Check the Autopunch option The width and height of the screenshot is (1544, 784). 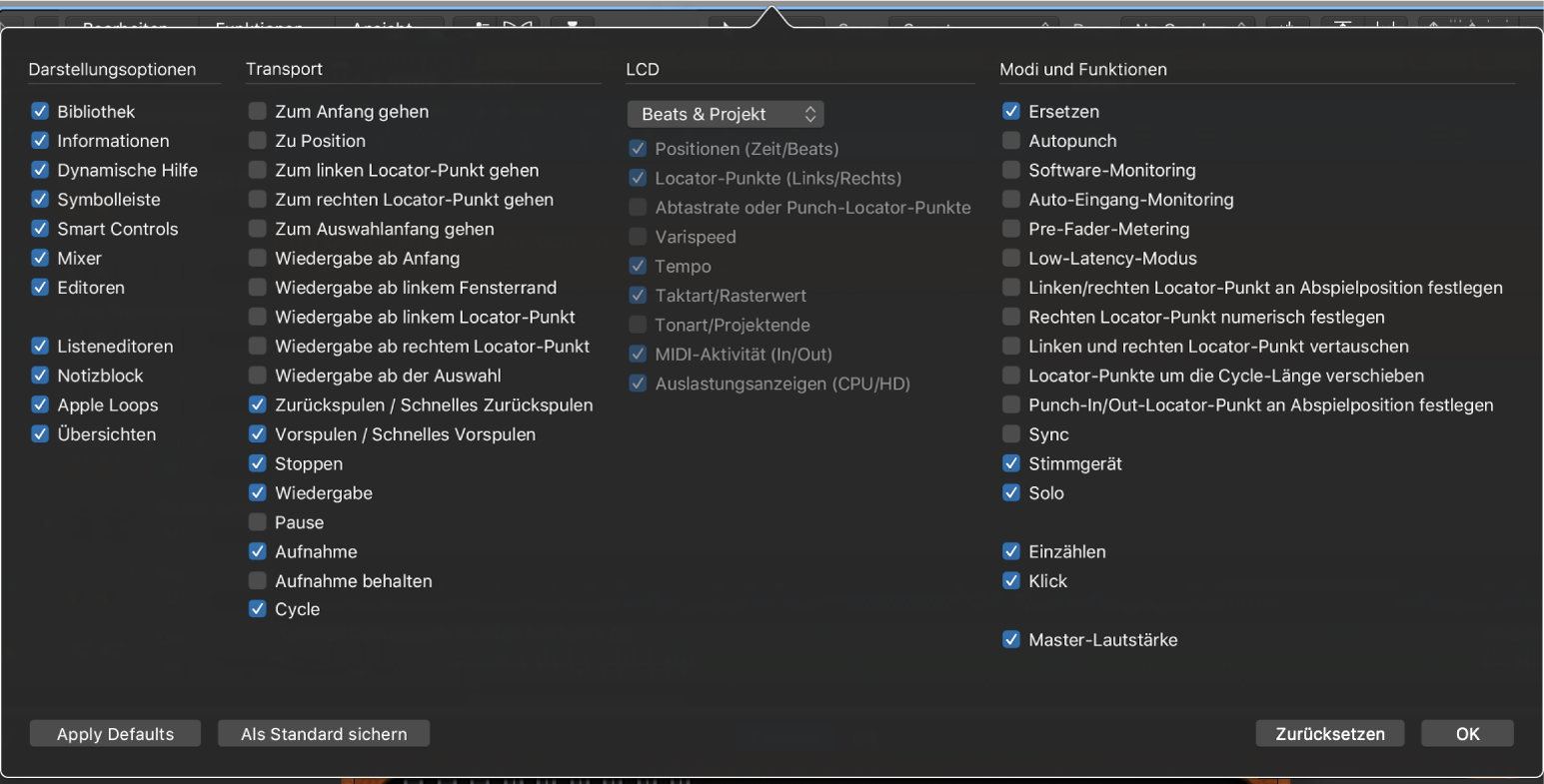tap(1011, 141)
